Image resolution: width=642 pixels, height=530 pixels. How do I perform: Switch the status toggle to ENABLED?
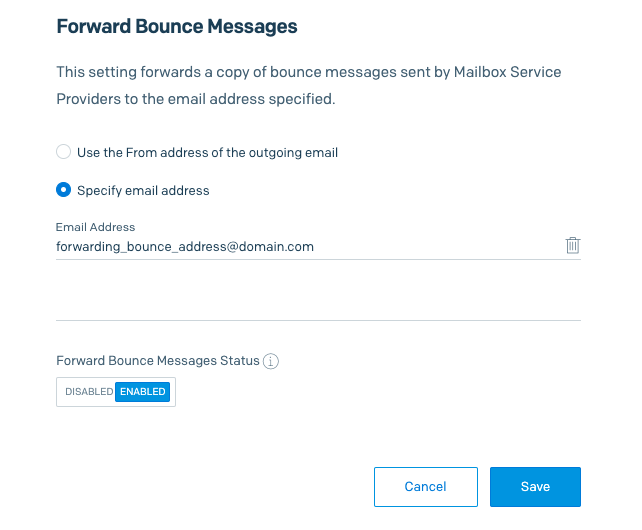pyautogui.click(x=142, y=392)
